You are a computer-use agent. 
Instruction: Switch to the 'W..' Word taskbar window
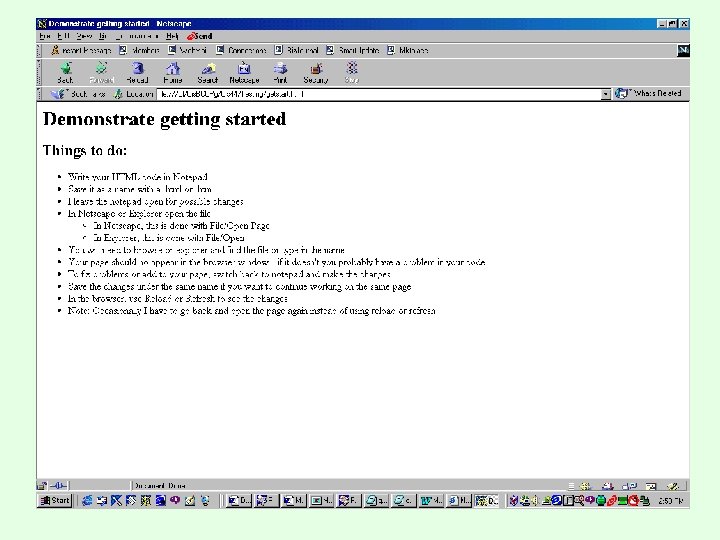coord(431,501)
